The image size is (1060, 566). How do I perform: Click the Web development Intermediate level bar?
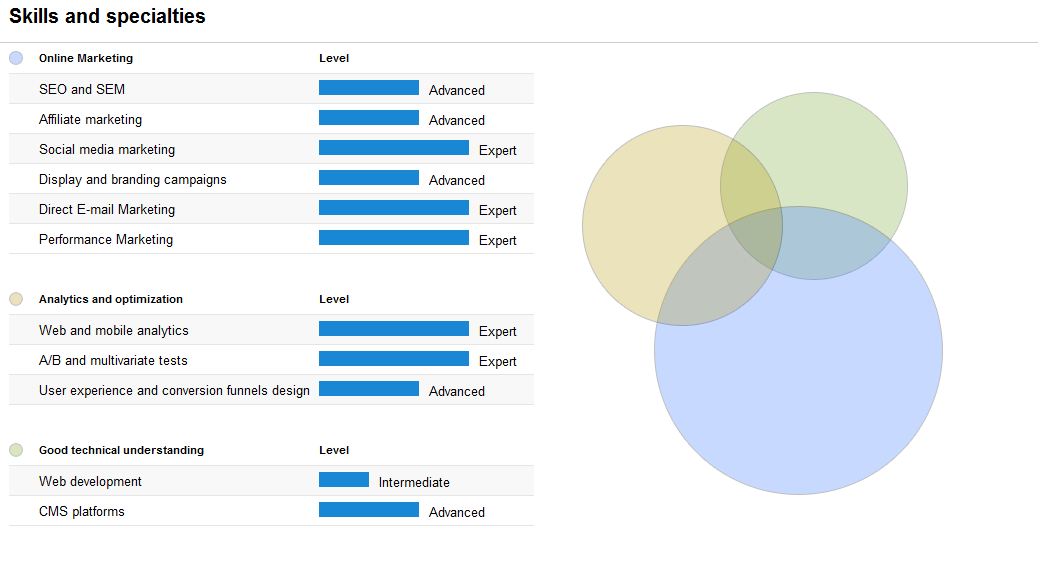point(344,479)
